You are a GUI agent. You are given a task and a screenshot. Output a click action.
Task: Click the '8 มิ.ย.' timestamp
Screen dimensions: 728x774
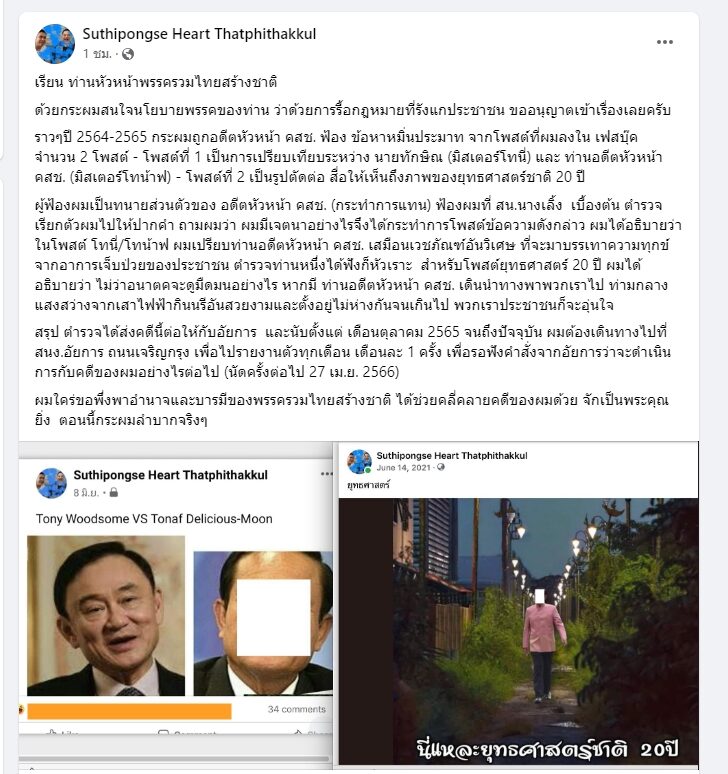[x=86, y=493]
